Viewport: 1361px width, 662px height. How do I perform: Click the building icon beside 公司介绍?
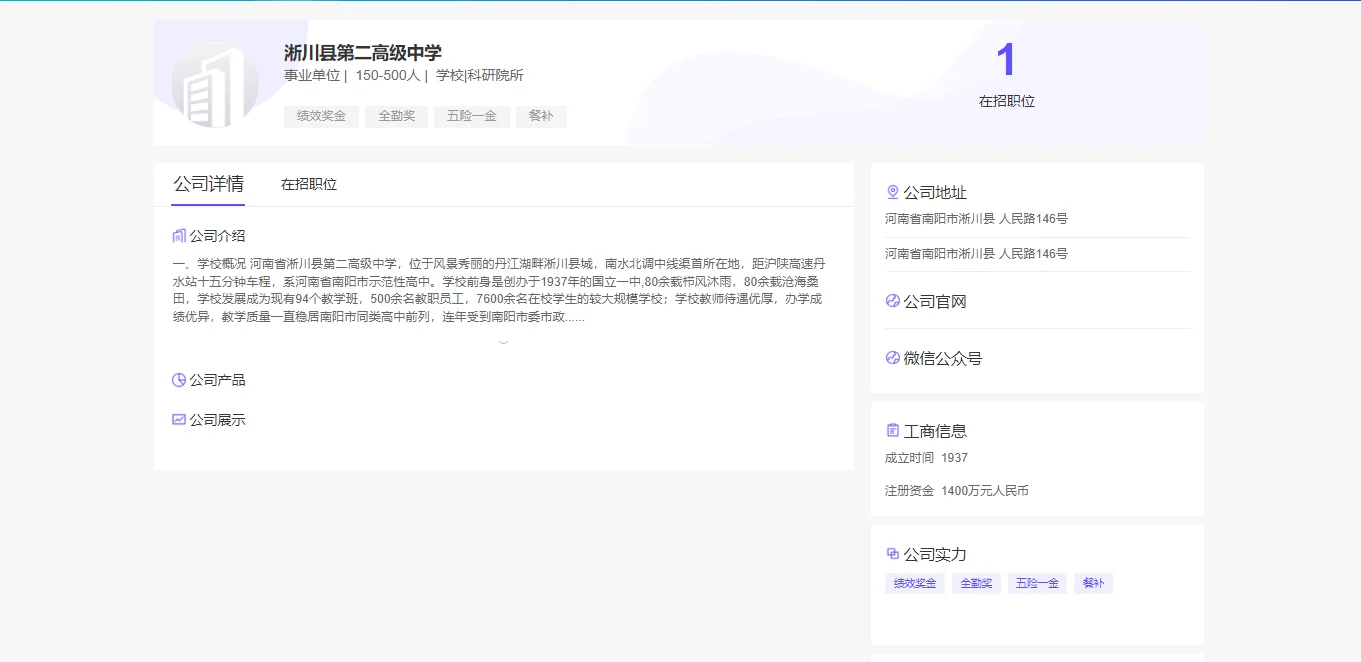pyautogui.click(x=178, y=235)
